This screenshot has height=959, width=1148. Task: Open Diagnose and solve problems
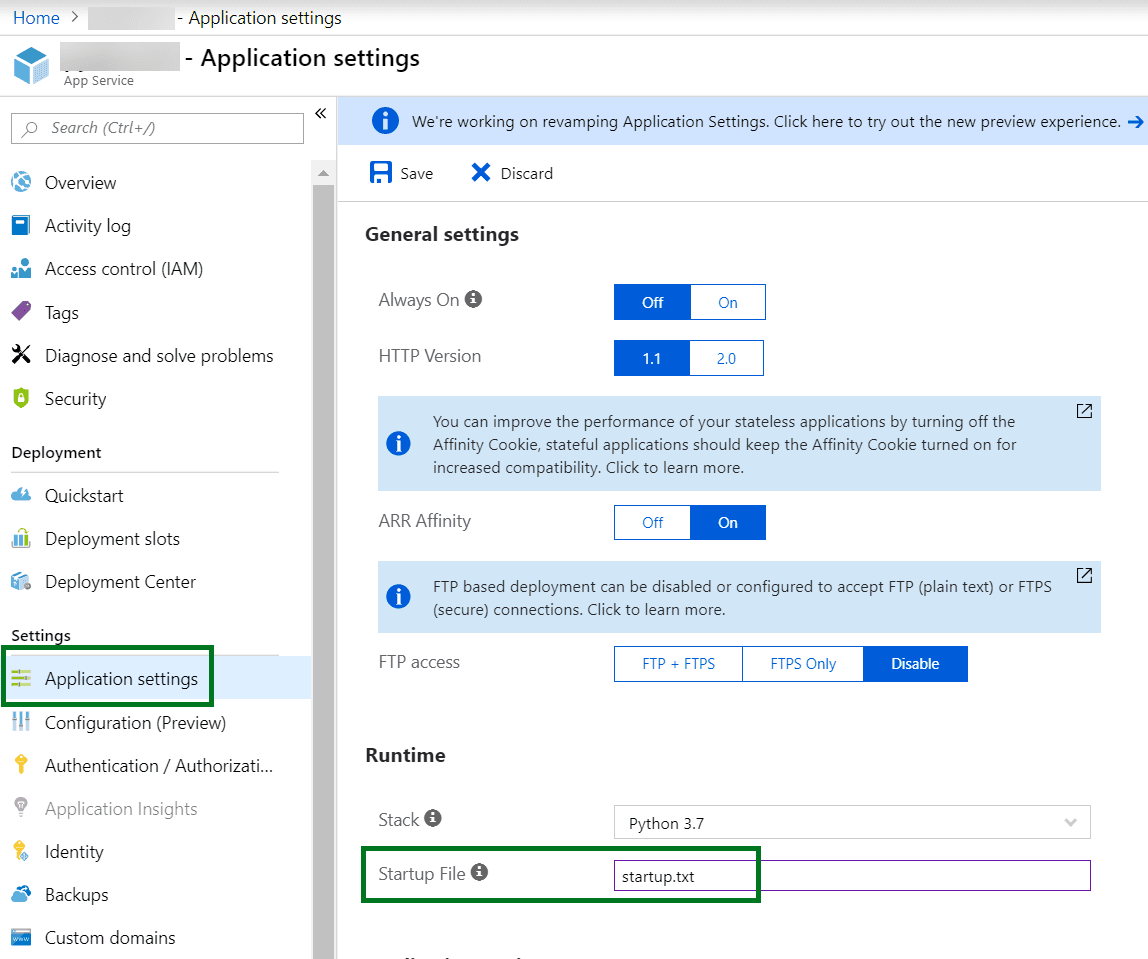click(159, 356)
